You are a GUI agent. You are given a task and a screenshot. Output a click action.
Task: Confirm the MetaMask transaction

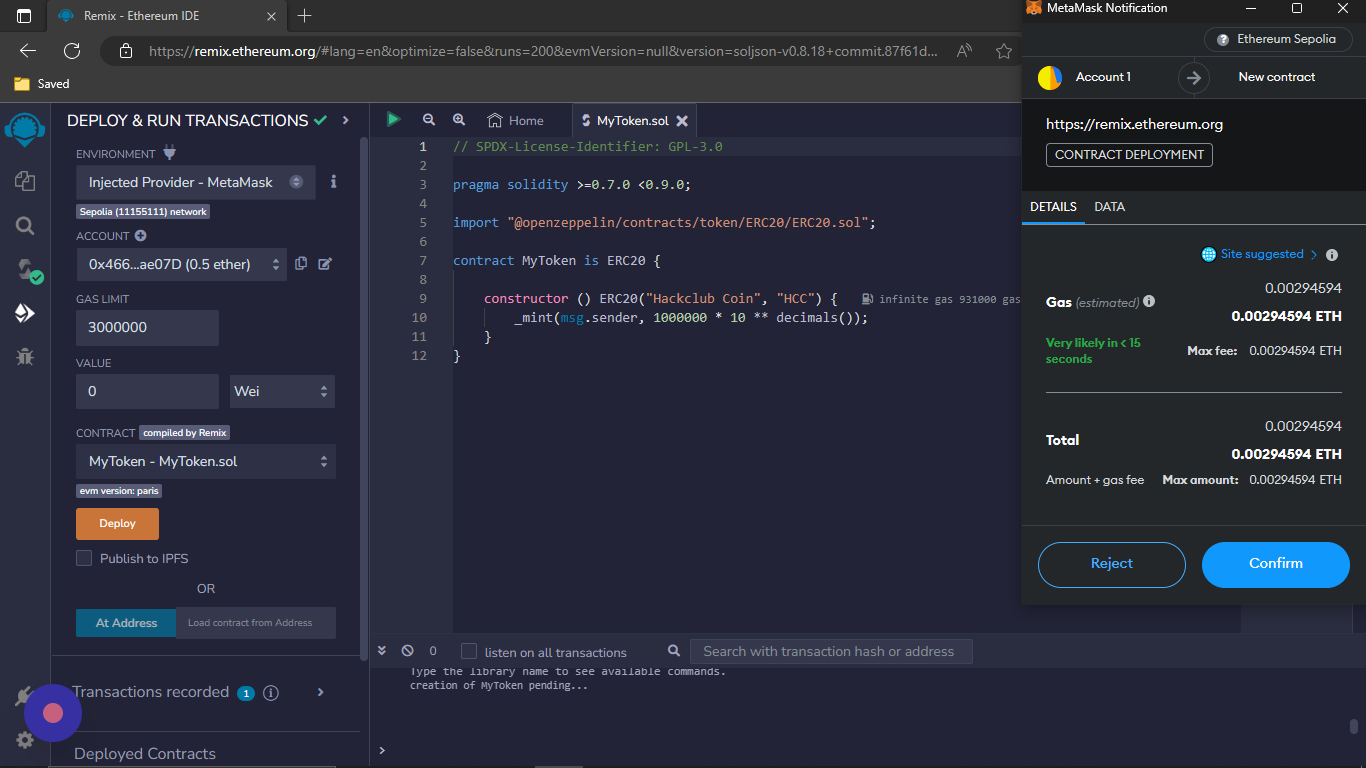click(1275, 564)
